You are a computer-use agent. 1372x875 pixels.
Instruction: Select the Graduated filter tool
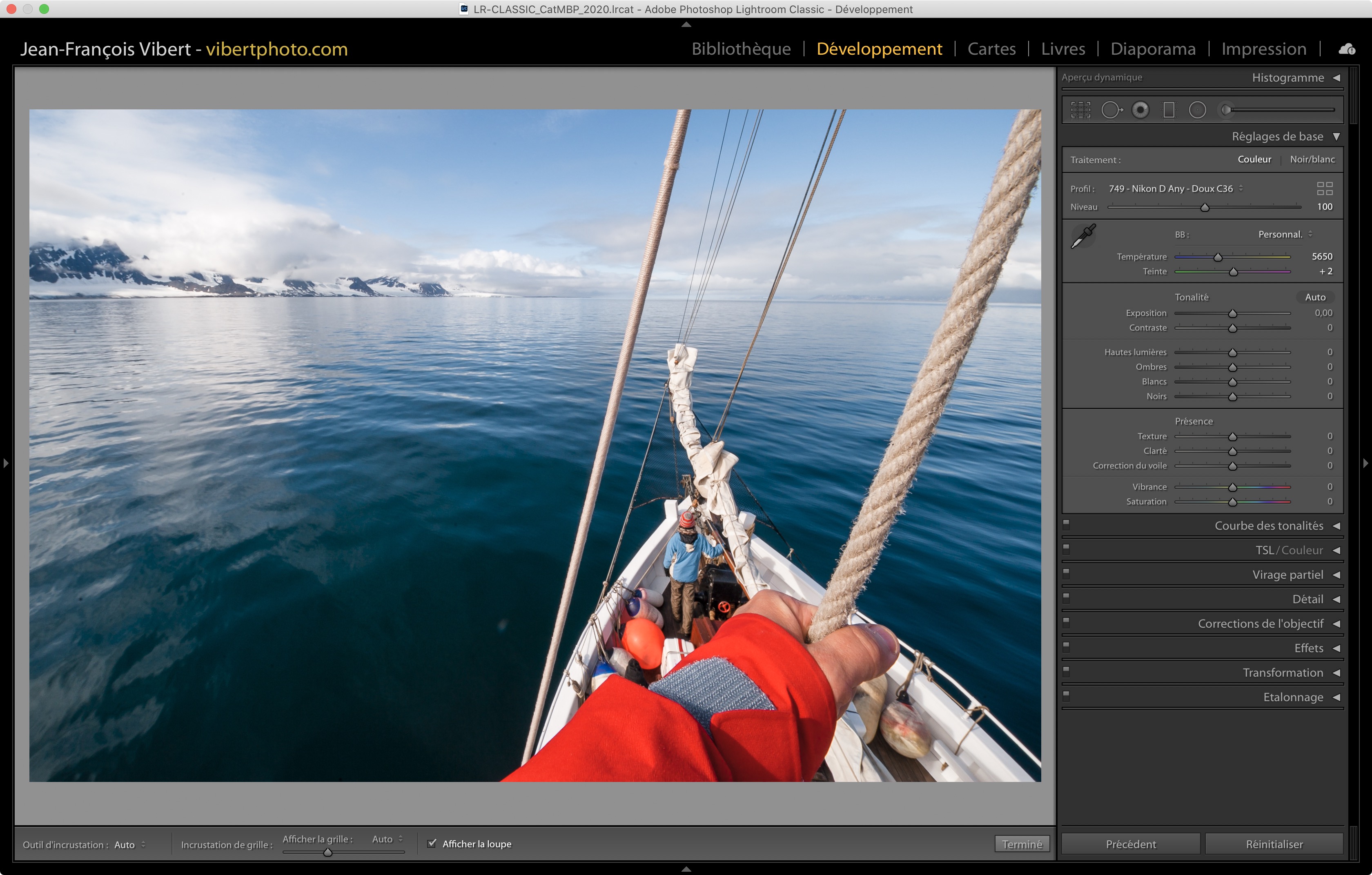[1169, 110]
